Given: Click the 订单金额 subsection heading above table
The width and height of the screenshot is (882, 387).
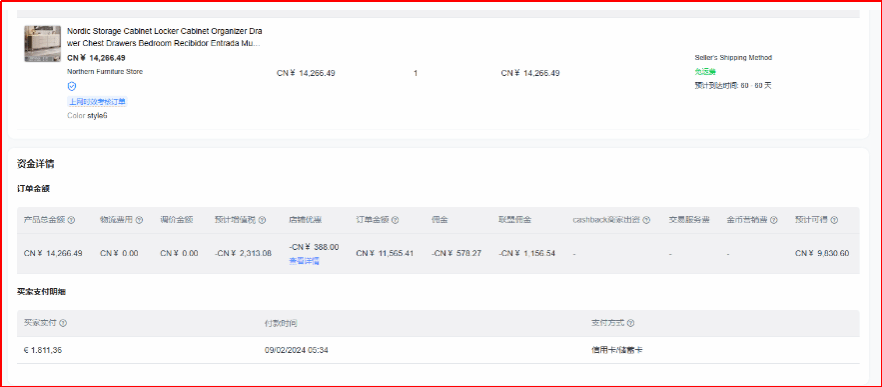Looking at the screenshot, I should tap(33, 189).
